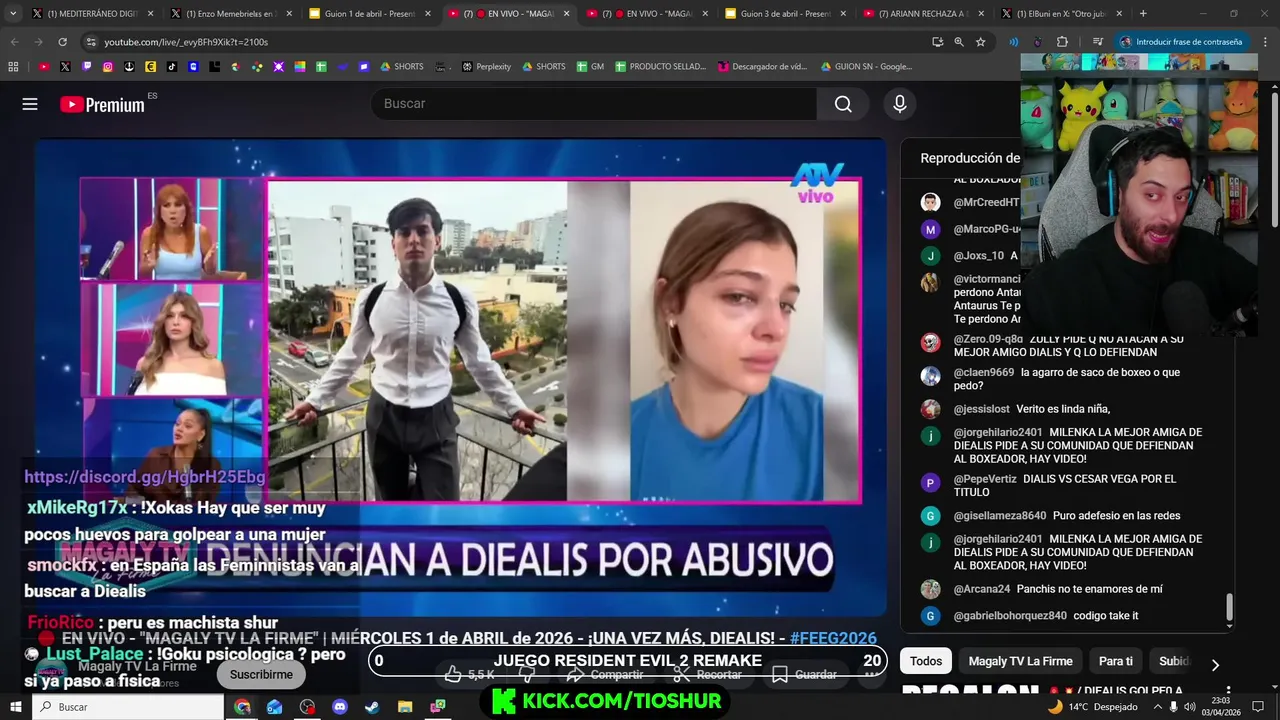Open the PRODUCTO SELLAD... bookmark
1280x720 pixels.
660,67
